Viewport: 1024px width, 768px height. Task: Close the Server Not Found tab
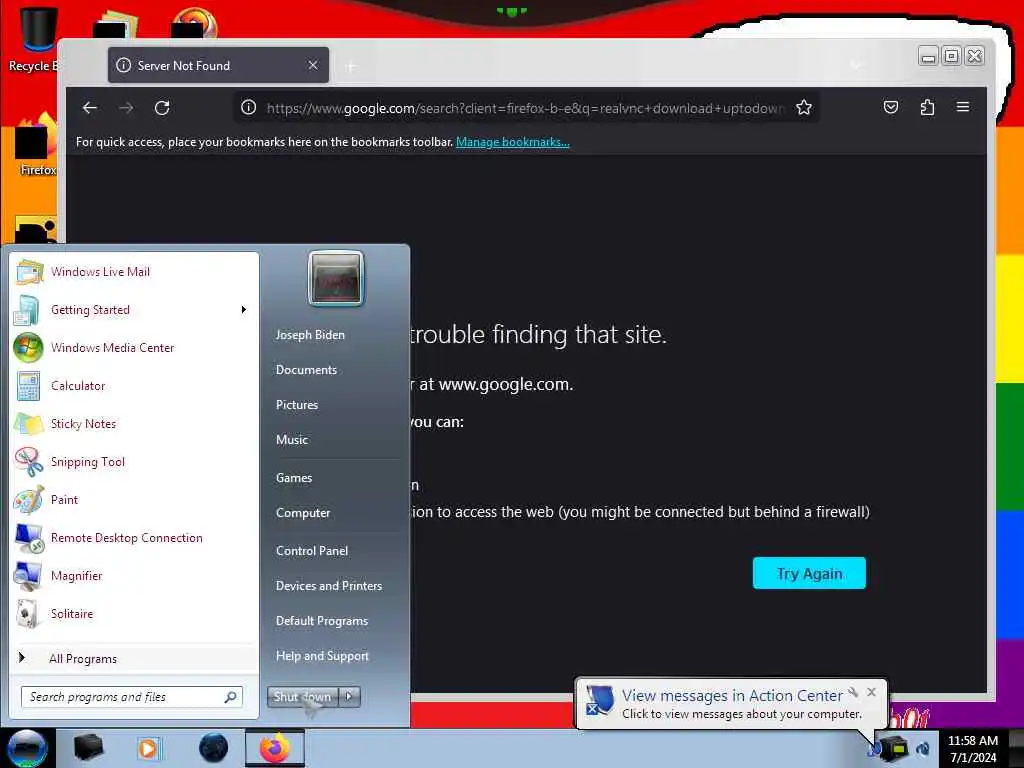click(x=313, y=65)
